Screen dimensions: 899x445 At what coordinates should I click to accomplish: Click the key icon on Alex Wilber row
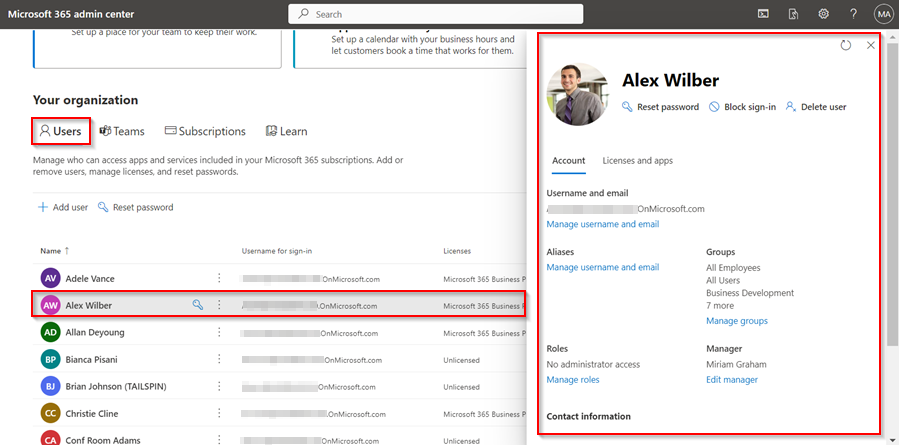[198, 305]
